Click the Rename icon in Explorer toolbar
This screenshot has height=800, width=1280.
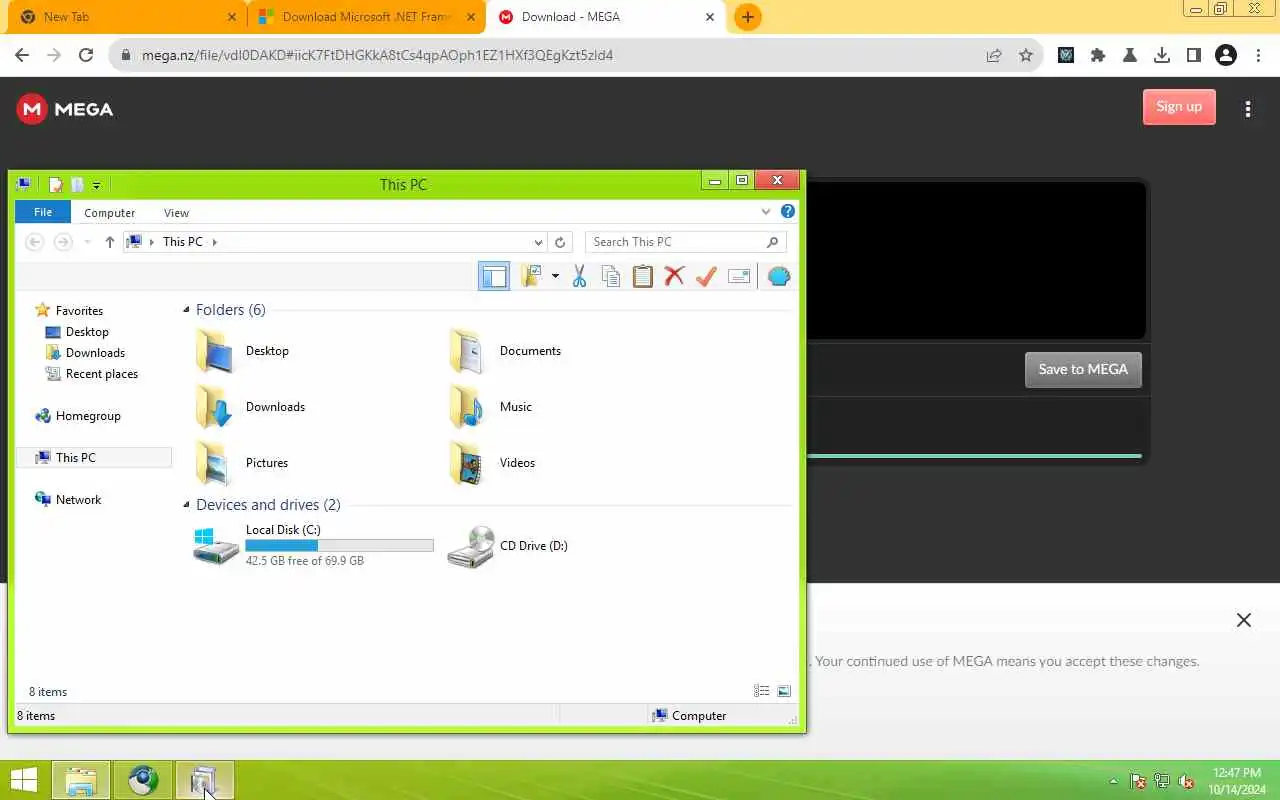(x=739, y=276)
